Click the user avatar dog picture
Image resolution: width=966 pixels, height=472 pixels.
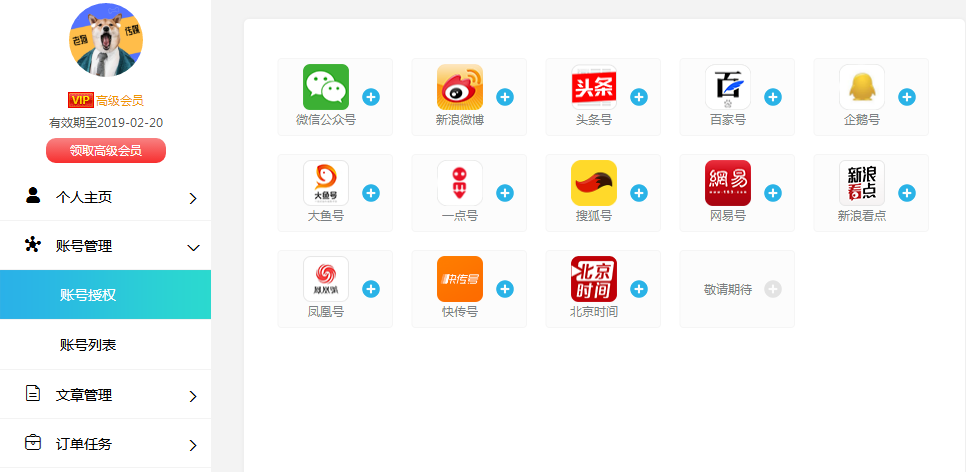point(106,40)
